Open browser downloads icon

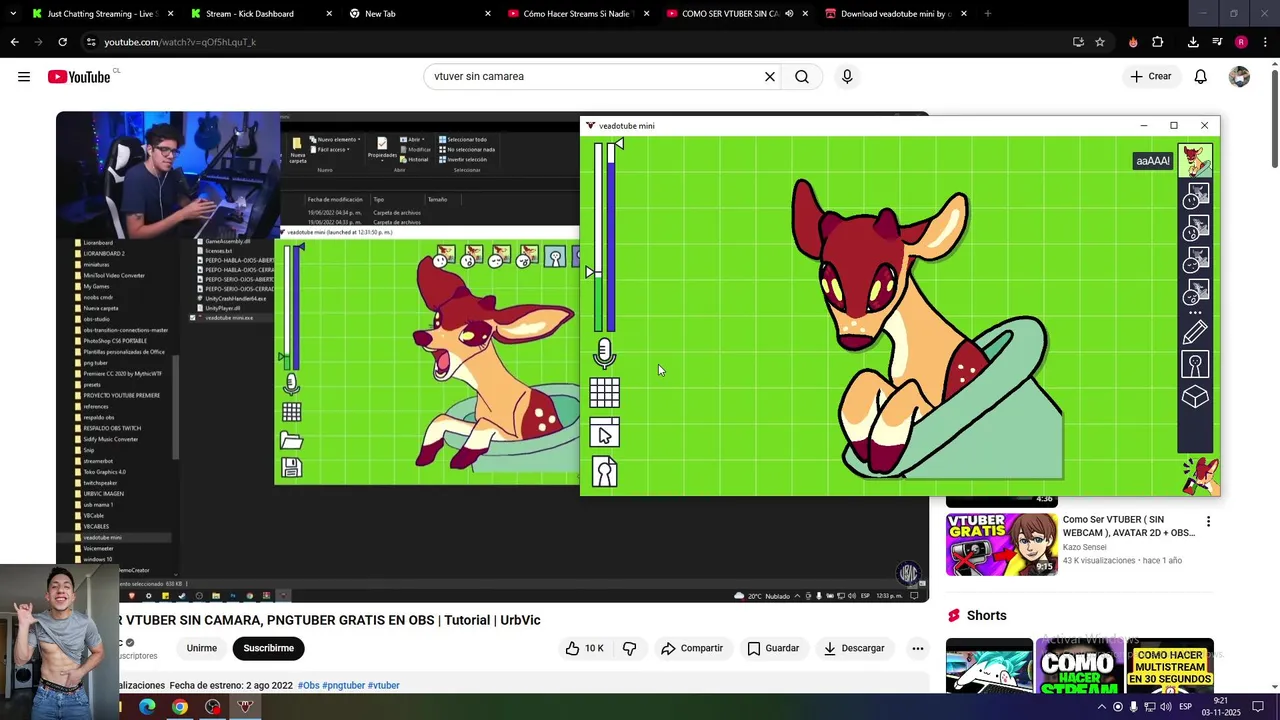(1193, 42)
